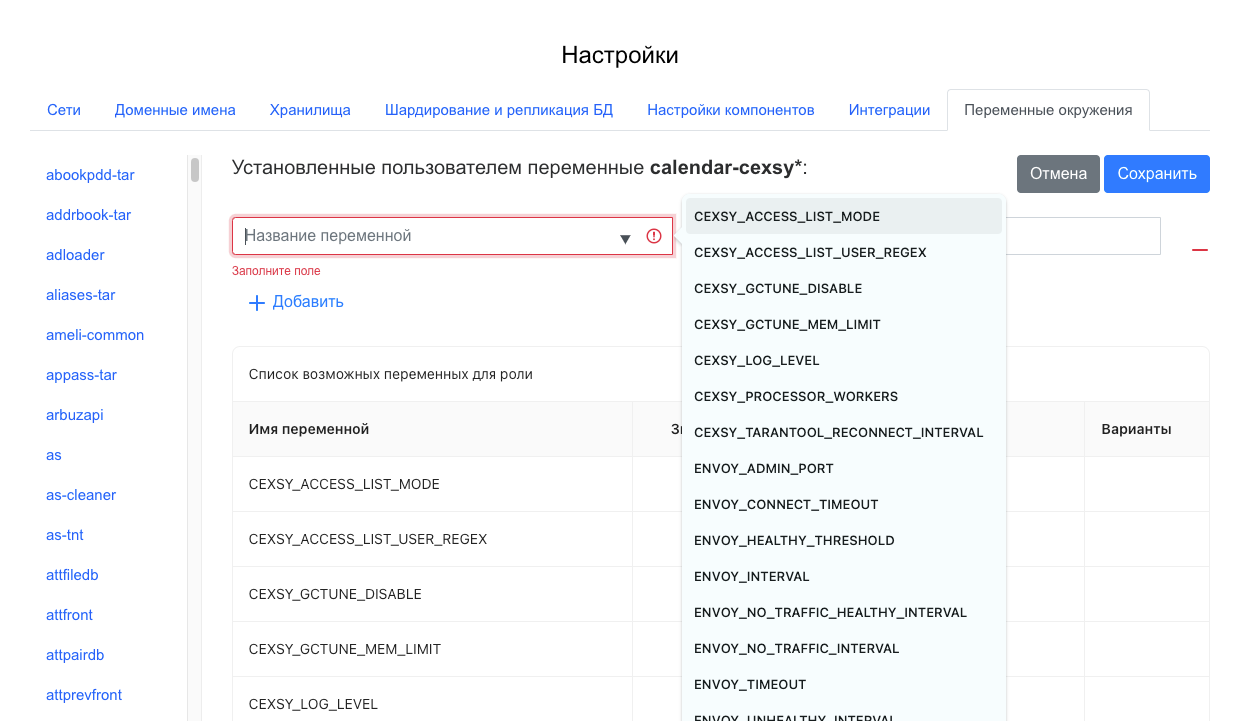Open the adloader role in sidebar
This screenshot has width=1238, height=721.
[x=75, y=255]
